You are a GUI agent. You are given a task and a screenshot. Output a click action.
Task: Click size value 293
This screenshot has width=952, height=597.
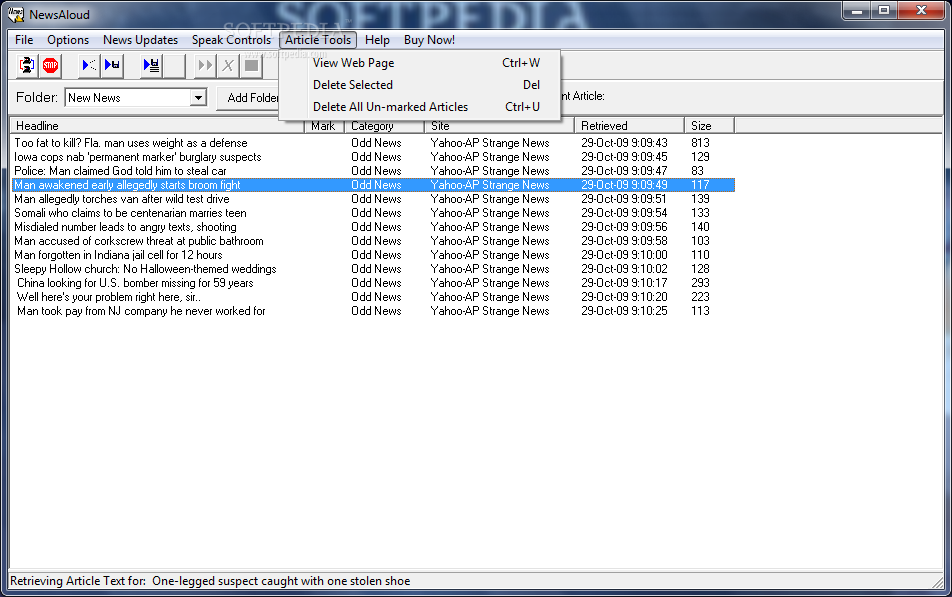click(x=700, y=282)
